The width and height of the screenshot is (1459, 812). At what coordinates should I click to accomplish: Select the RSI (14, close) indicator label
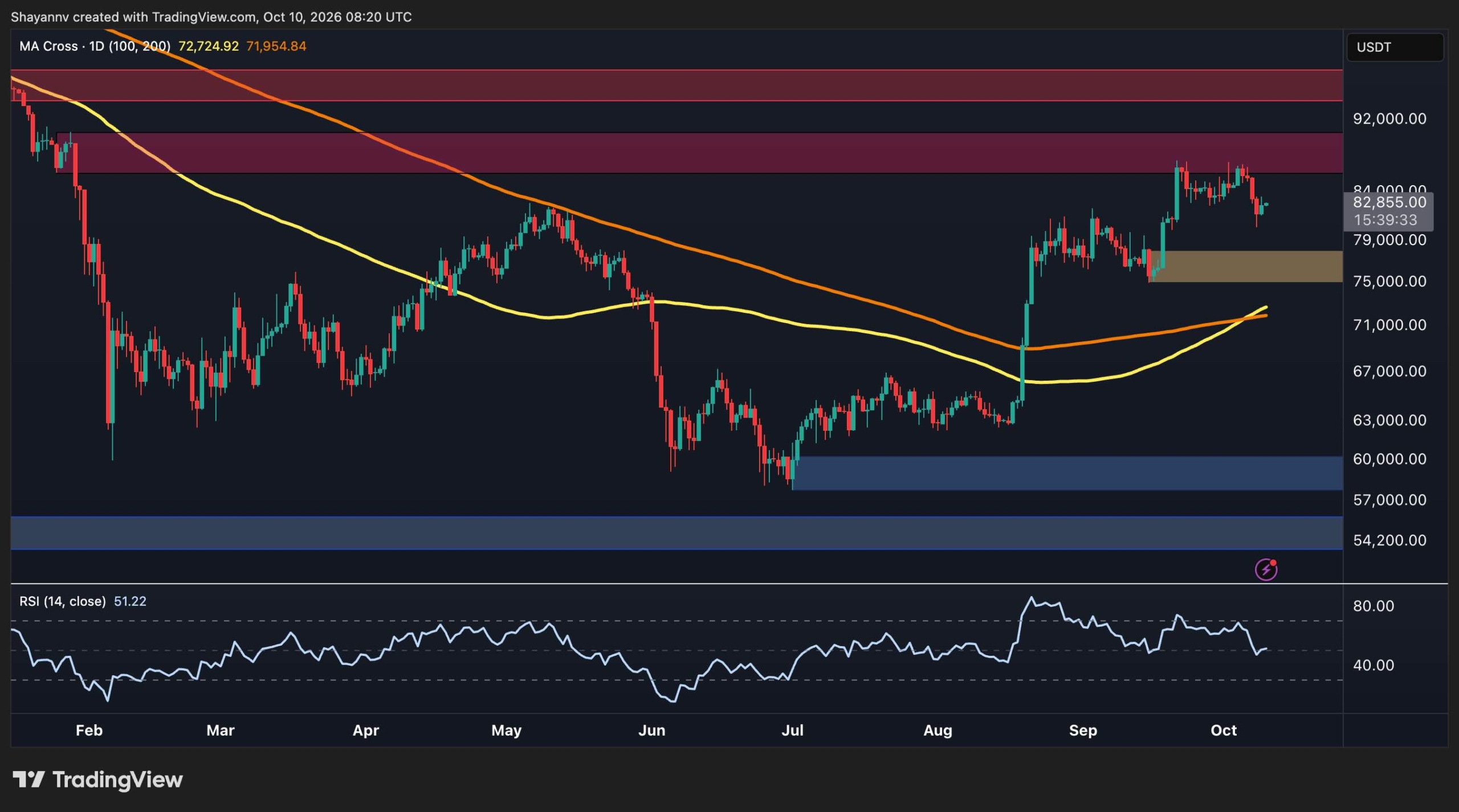click(x=63, y=601)
